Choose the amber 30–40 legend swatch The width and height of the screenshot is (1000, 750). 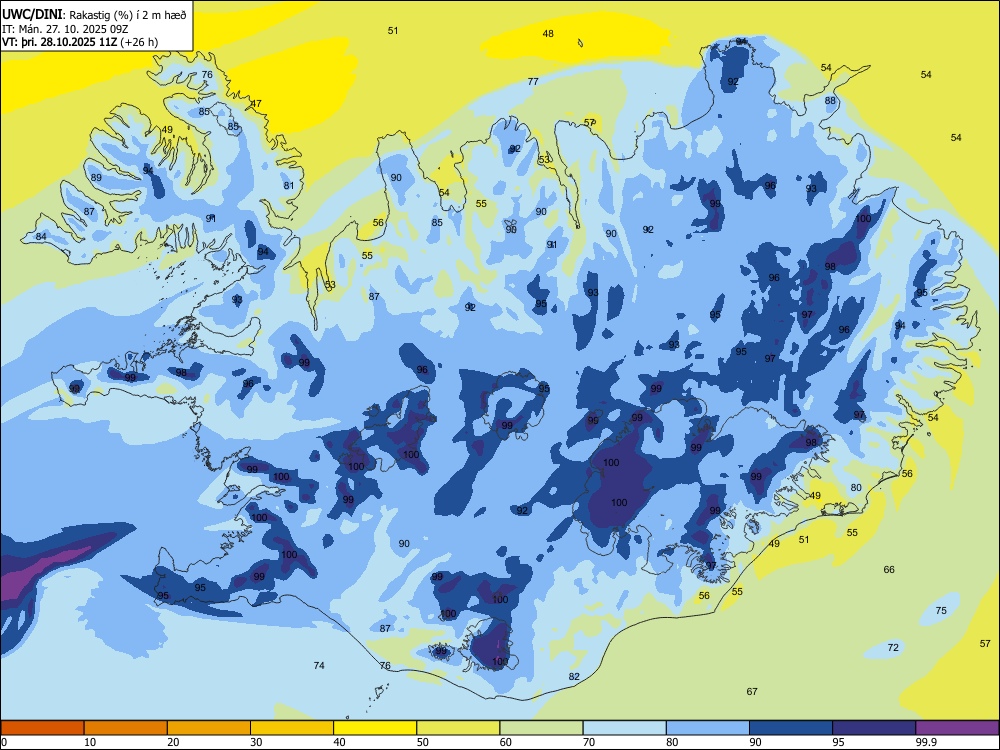[x=292, y=728]
